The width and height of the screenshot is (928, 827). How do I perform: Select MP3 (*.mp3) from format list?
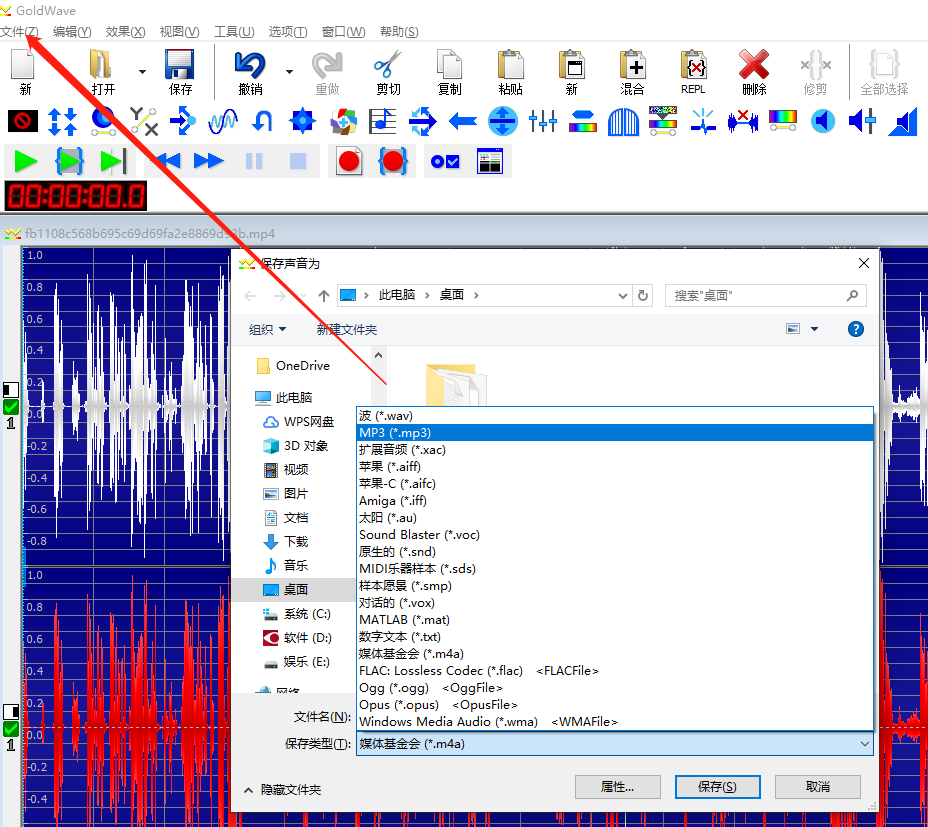pos(395,433)
